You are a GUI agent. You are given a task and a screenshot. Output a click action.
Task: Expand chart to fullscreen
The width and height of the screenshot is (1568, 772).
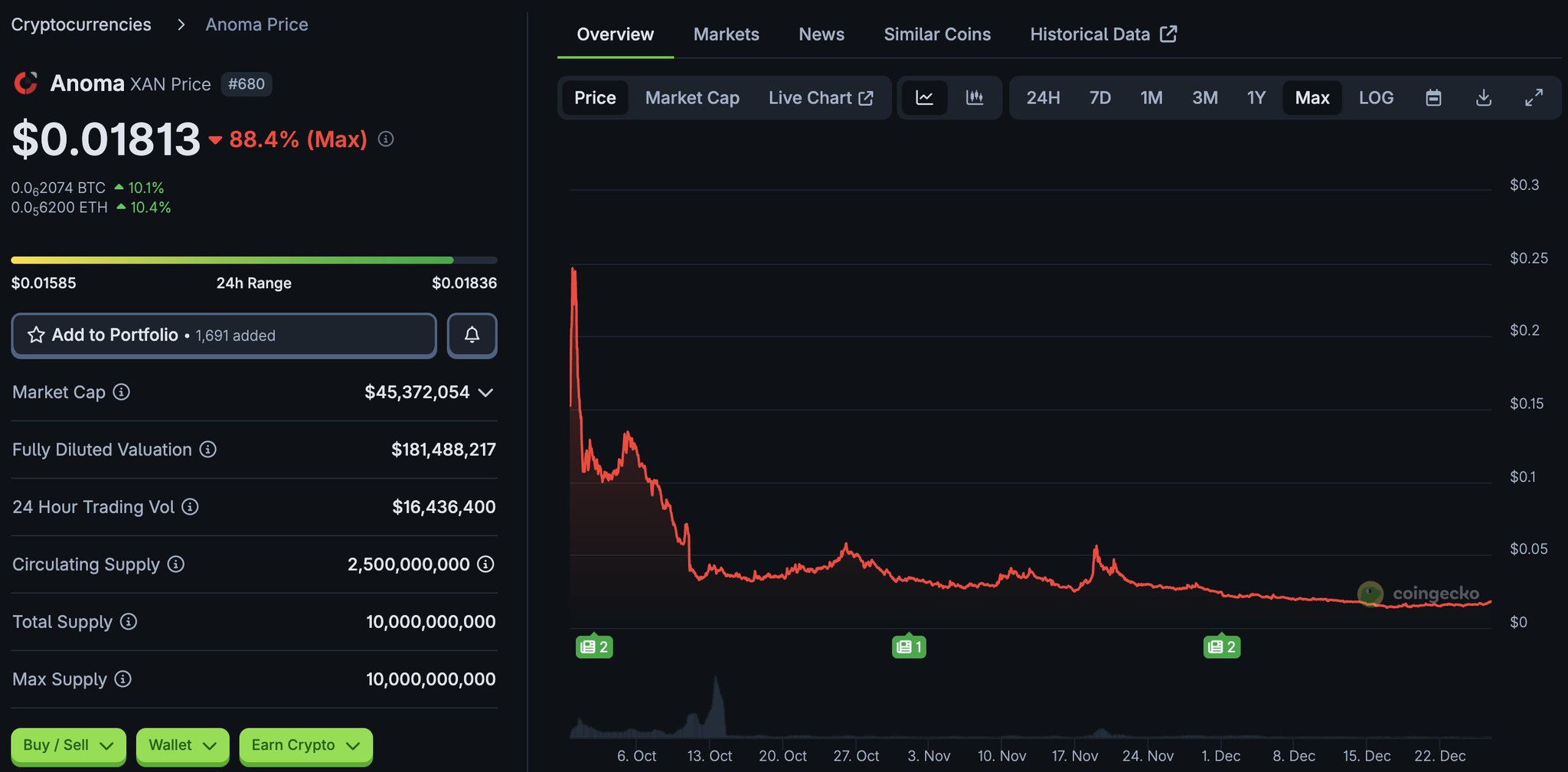coord(1534,98)
